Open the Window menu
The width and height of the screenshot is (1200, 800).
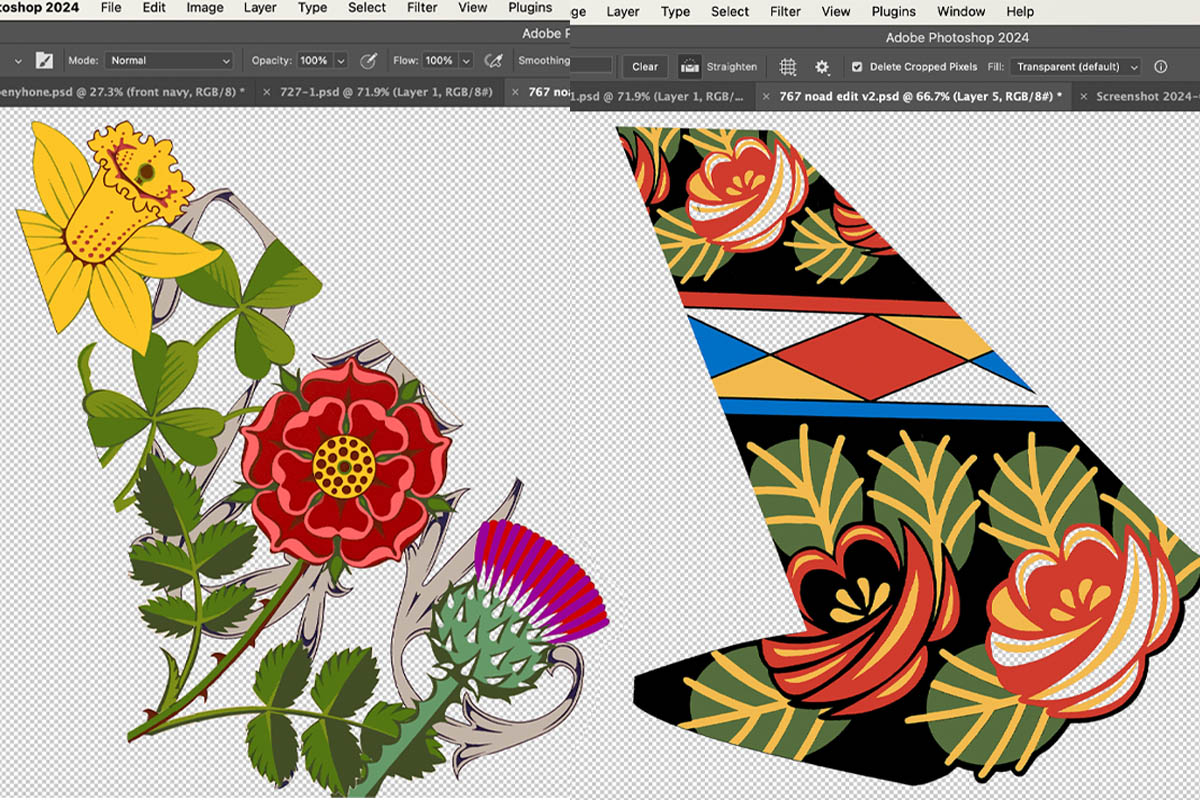tap(960, 12)
